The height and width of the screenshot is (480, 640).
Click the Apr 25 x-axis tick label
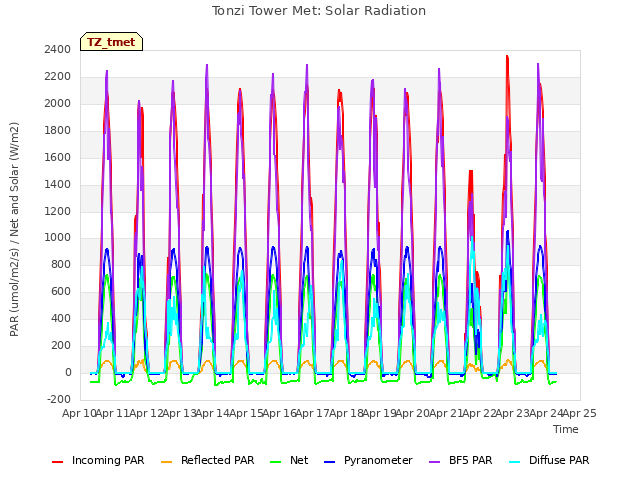click(x=579, y=413)
